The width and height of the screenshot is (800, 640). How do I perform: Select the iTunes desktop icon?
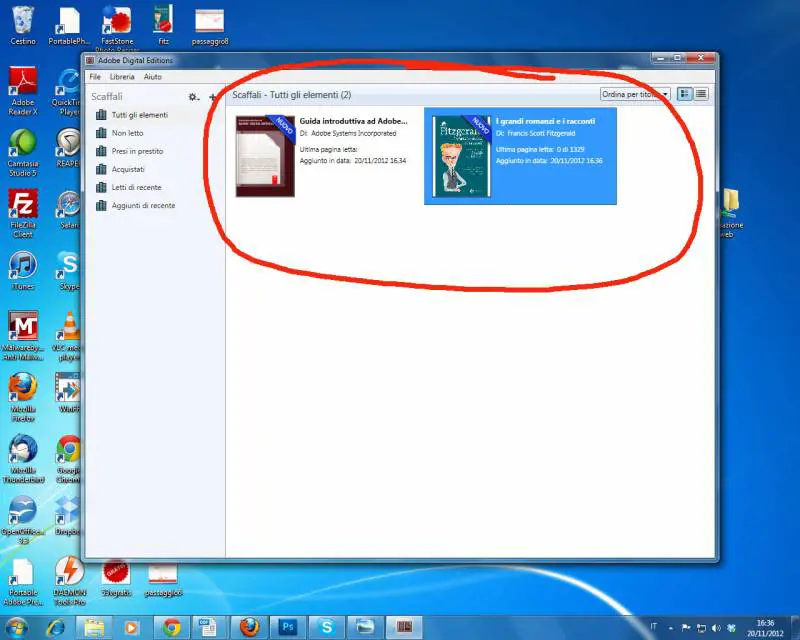point(23,270)
